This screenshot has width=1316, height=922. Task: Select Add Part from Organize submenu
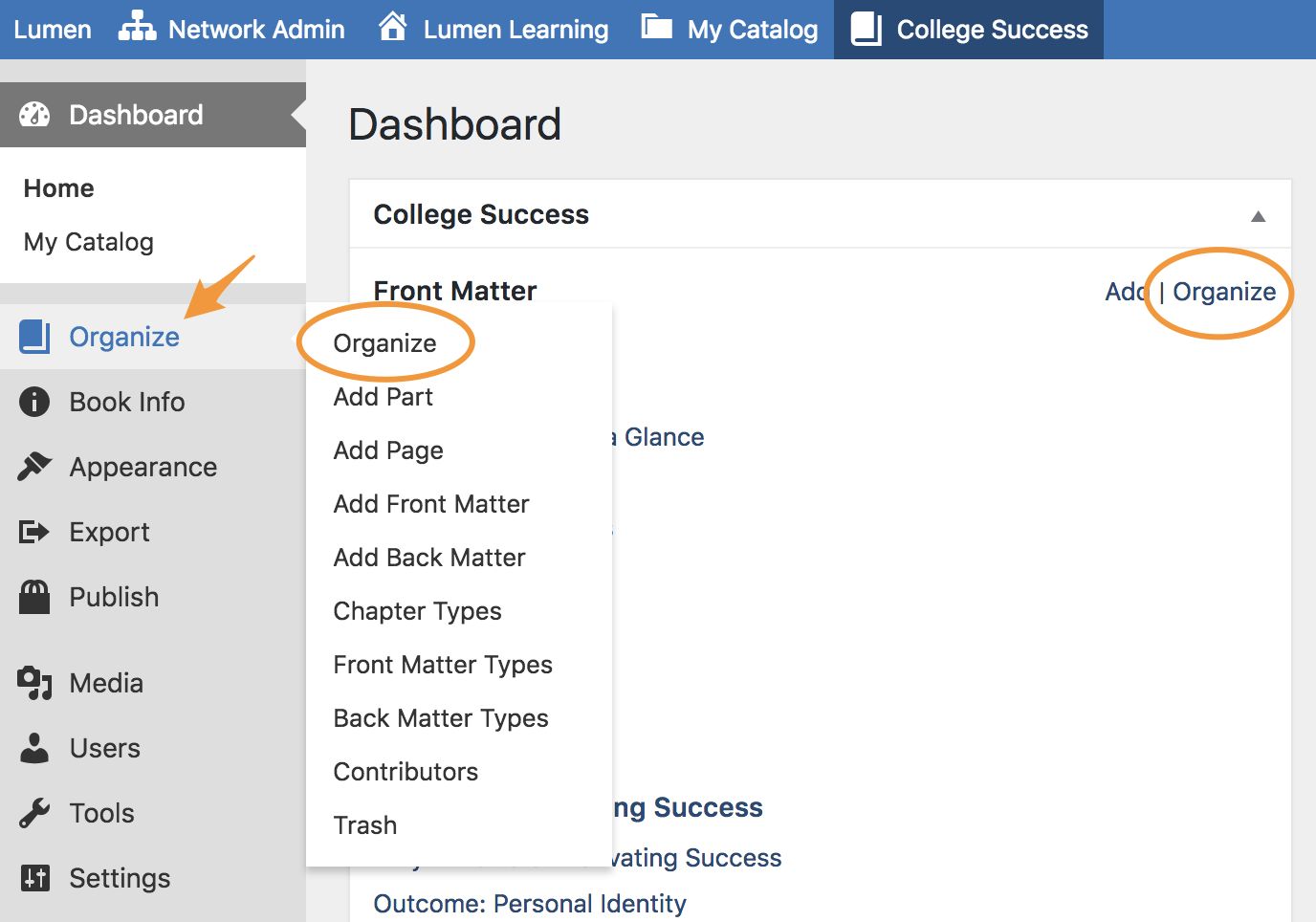click(383, 397)
